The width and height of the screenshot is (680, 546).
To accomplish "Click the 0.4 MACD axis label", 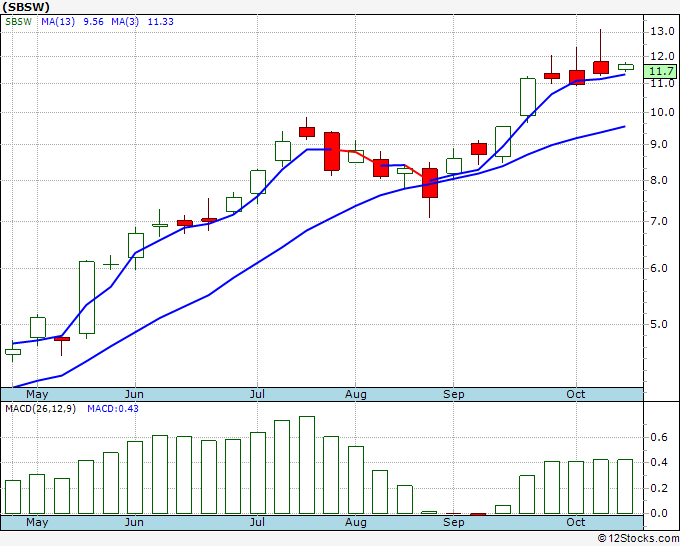I will (659, 462).
